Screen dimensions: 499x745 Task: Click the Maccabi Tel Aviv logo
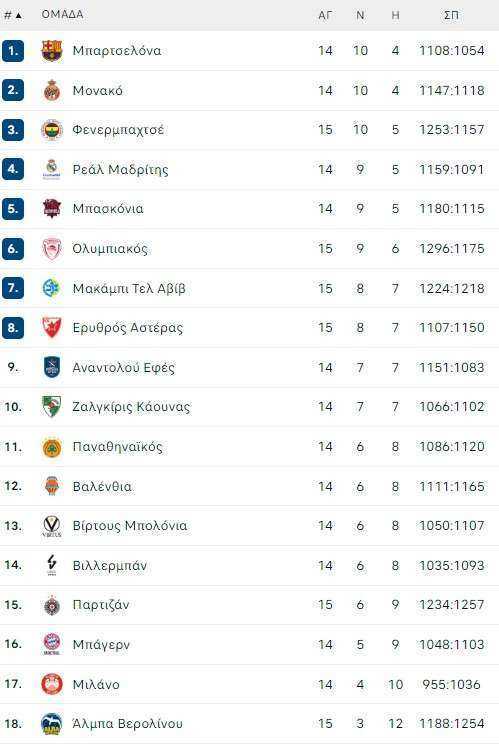pyautogui.click(x=51, y=288)
